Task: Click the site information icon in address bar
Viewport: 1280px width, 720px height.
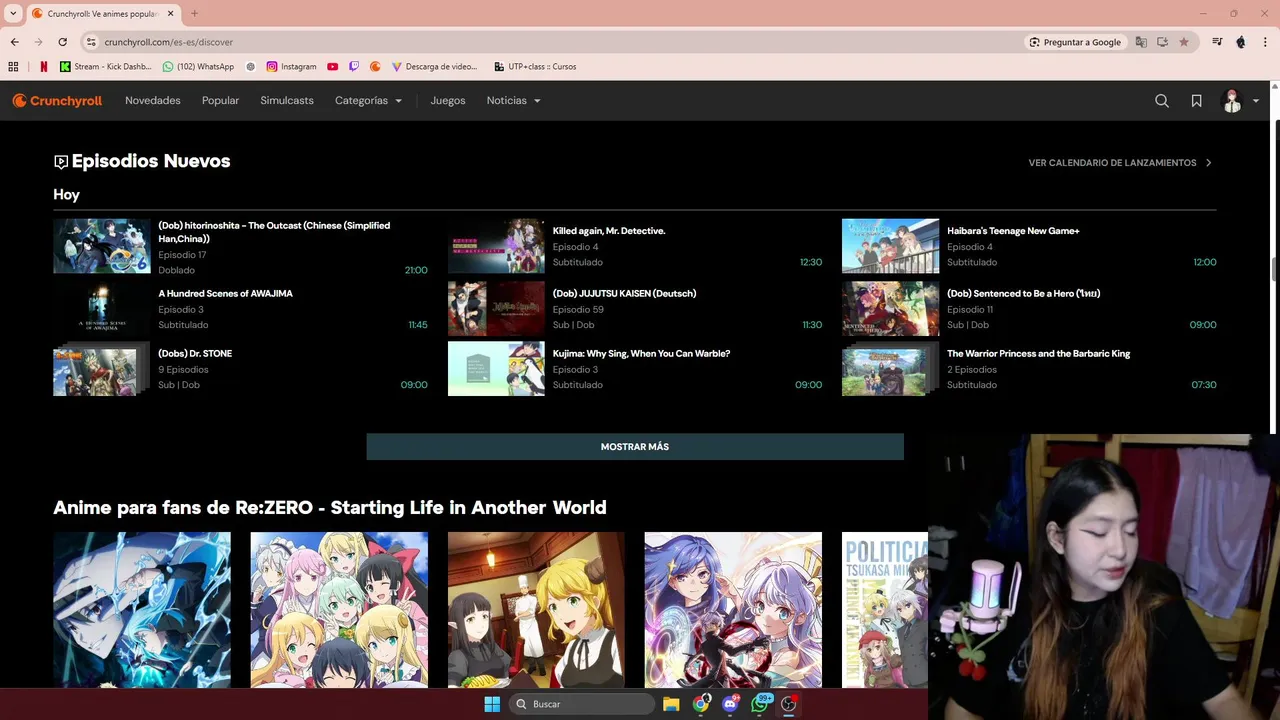Action: (x=91, y=42)
